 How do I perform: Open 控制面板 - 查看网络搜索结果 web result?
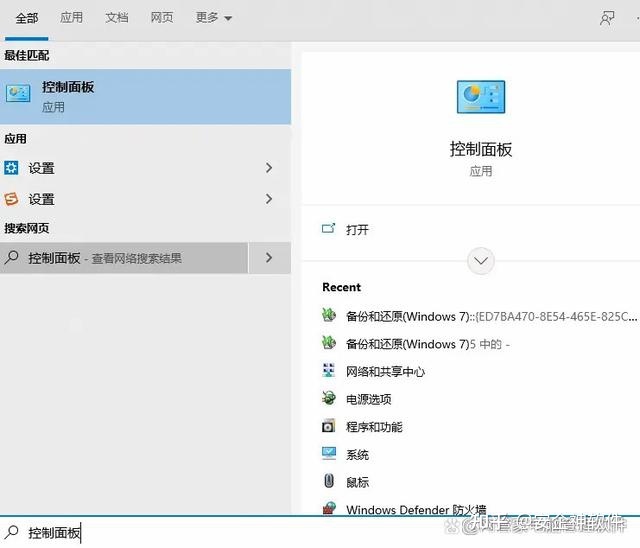point(124,257)
